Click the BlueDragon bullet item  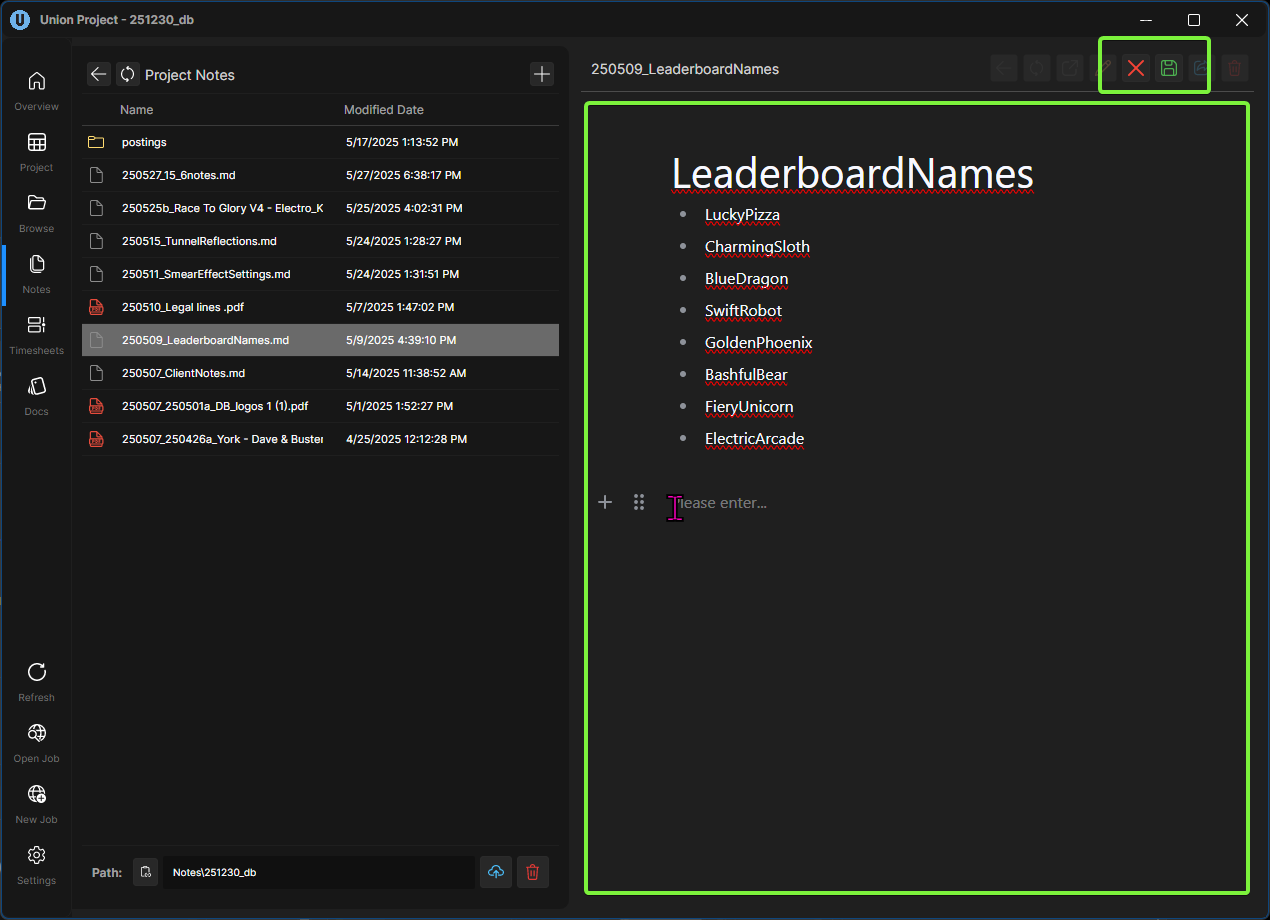[746, 279]
